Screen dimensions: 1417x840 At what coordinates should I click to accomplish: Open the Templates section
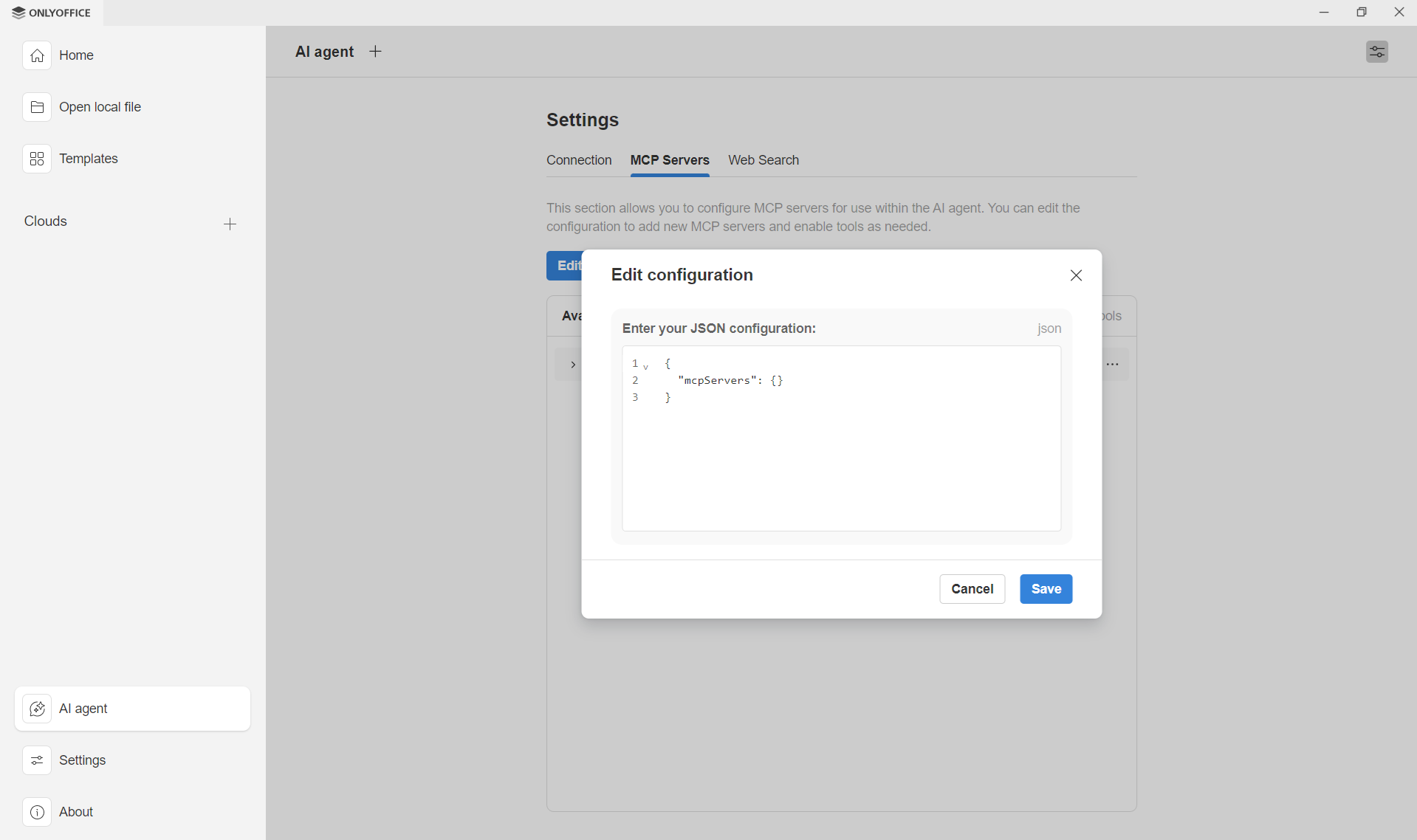pyautogui.click(x=37, y=158)
